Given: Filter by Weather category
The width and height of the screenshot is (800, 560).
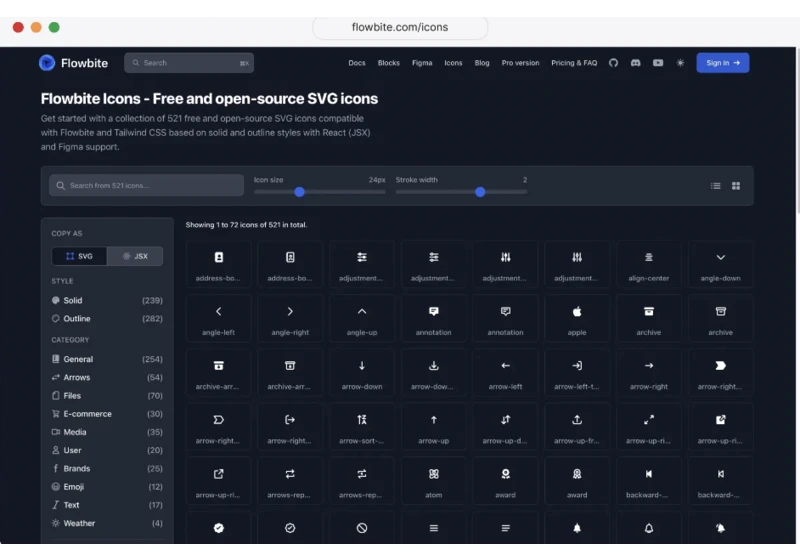Looking at the screenshot, I should tap(107, 523).
